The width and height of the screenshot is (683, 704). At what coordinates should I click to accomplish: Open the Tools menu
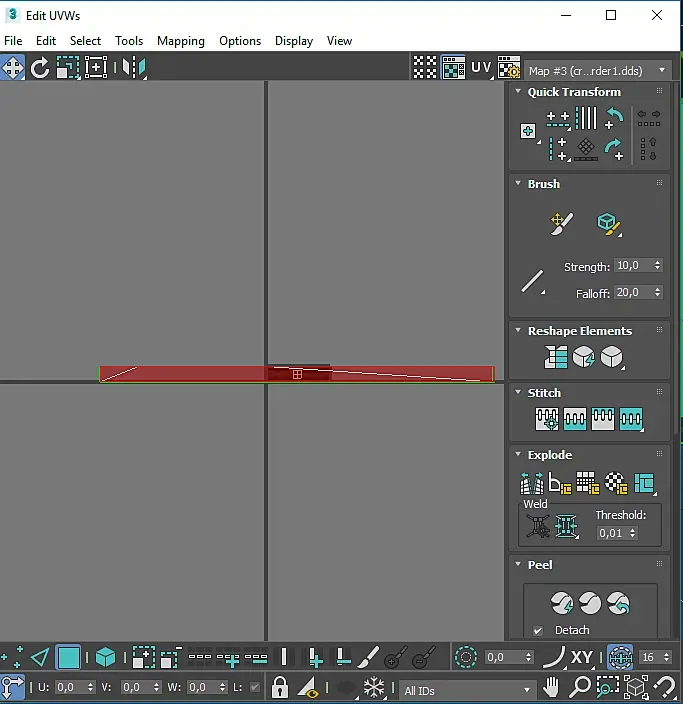pos(129,41)
